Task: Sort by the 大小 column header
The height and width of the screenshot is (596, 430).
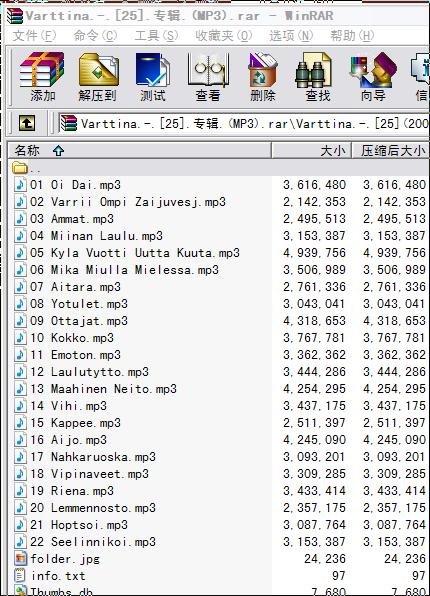Action: tap(311, 151)
